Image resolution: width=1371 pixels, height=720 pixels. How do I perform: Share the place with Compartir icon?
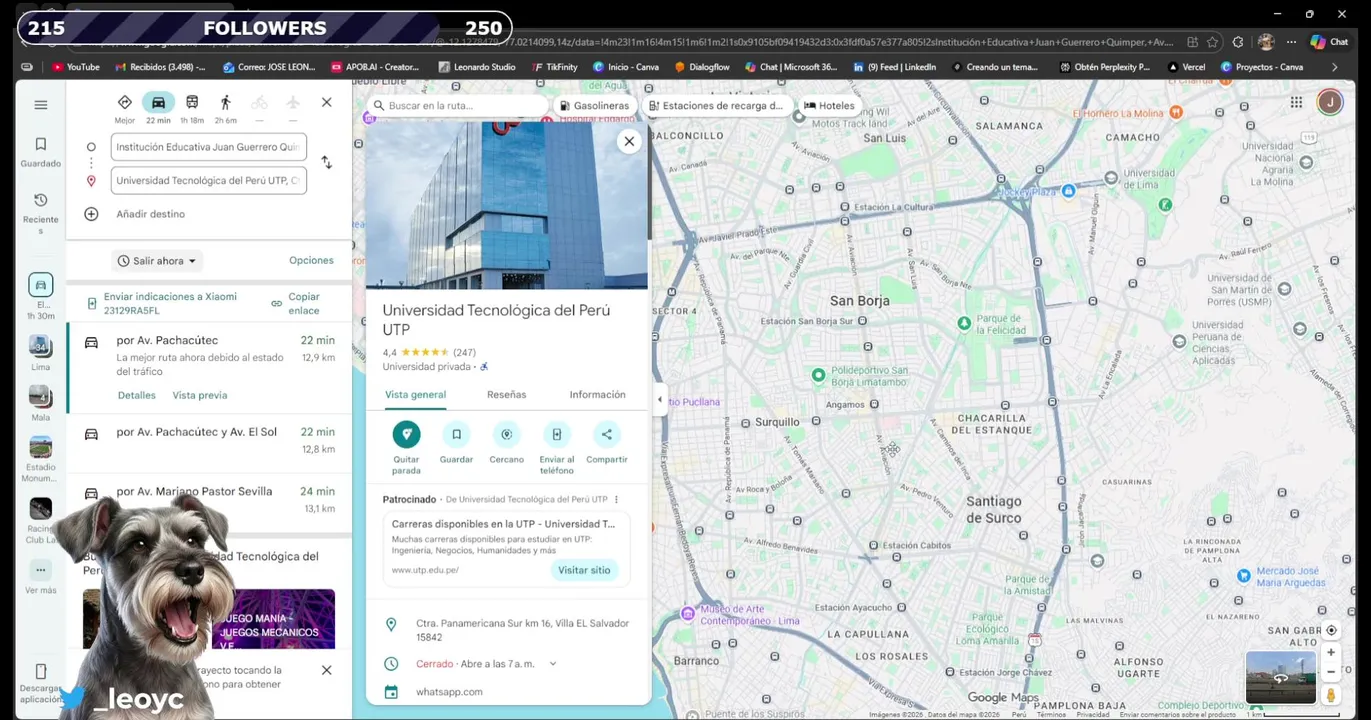pos(606,434)
